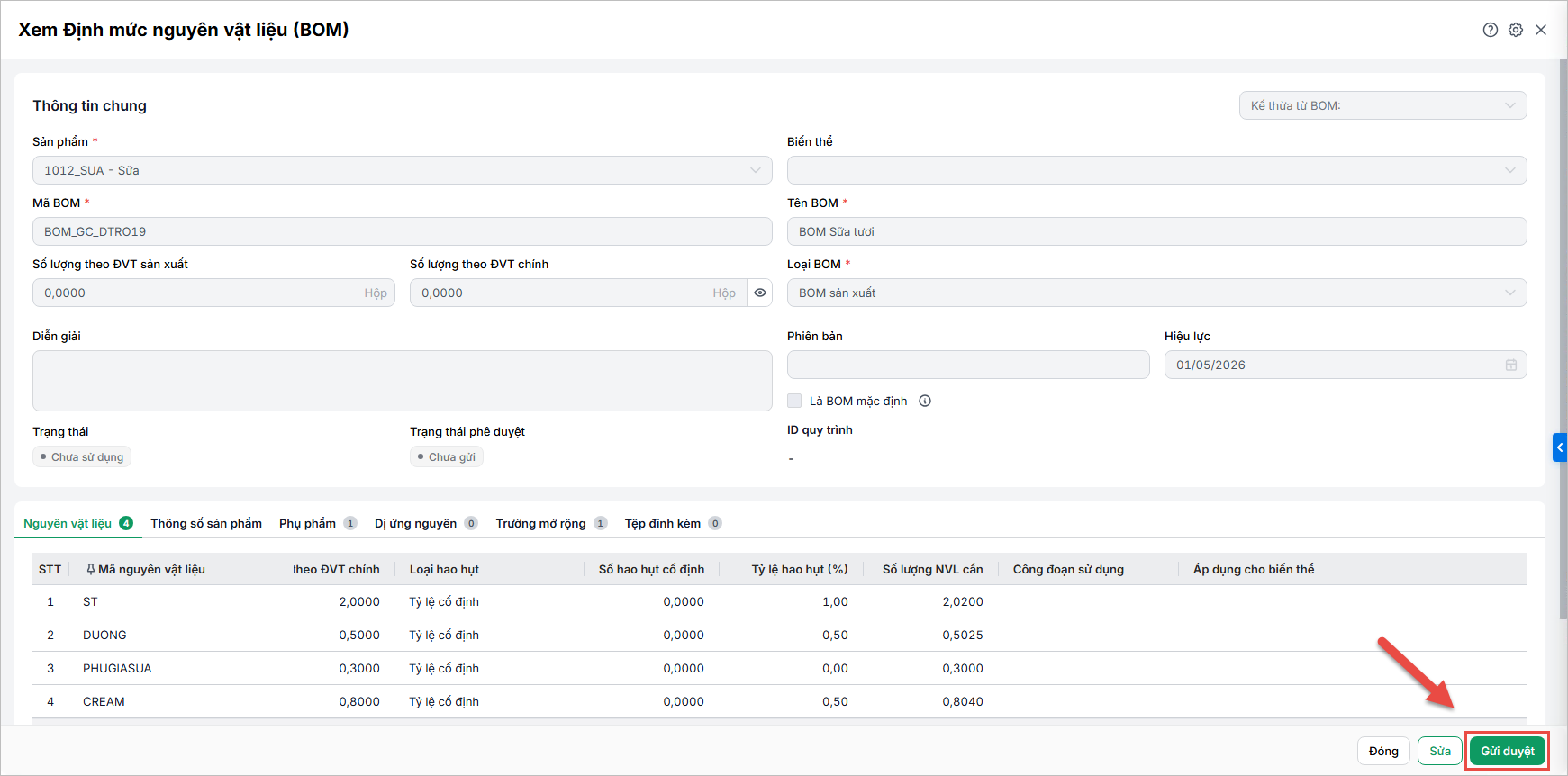The width and height of the screenshot is (1568, 776).
Task: Click the theo ĐVT chính column header
Action: tap(336, 569)
